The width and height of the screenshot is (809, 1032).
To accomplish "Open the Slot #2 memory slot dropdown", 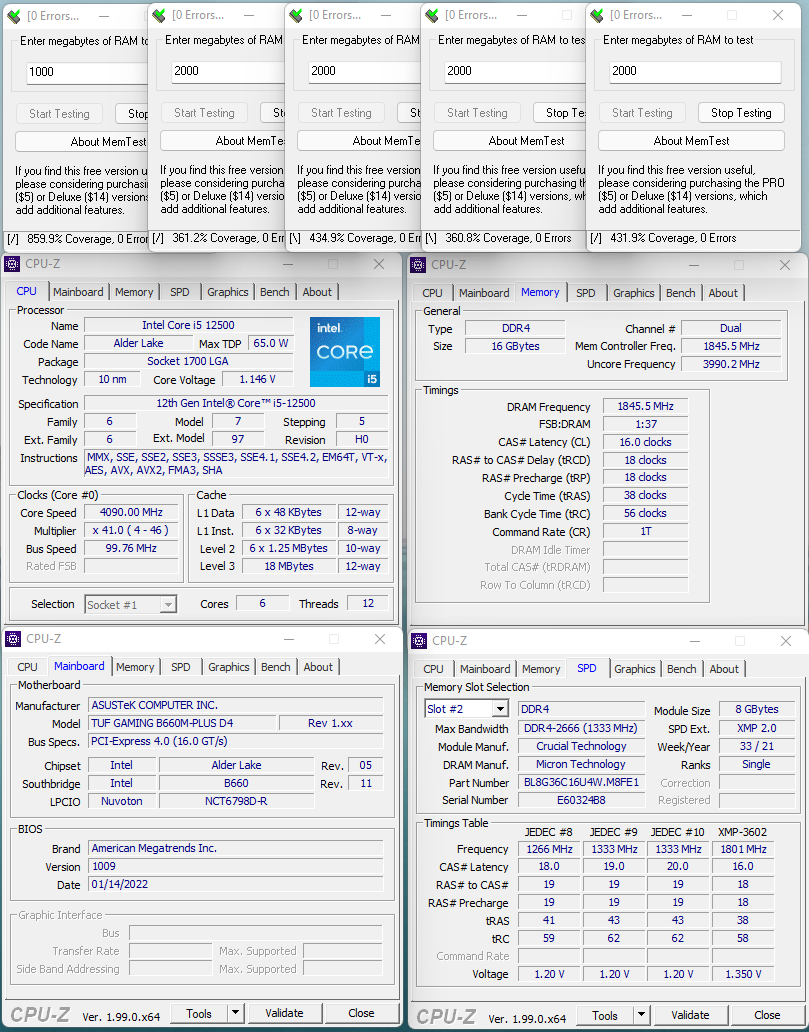I will [x=500, y=709].
